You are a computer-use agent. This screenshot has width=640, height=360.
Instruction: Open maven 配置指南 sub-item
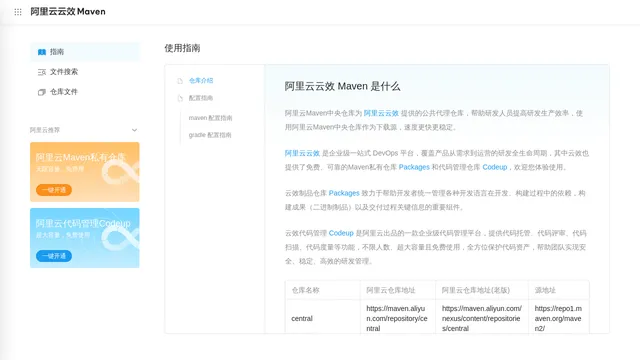210,118
